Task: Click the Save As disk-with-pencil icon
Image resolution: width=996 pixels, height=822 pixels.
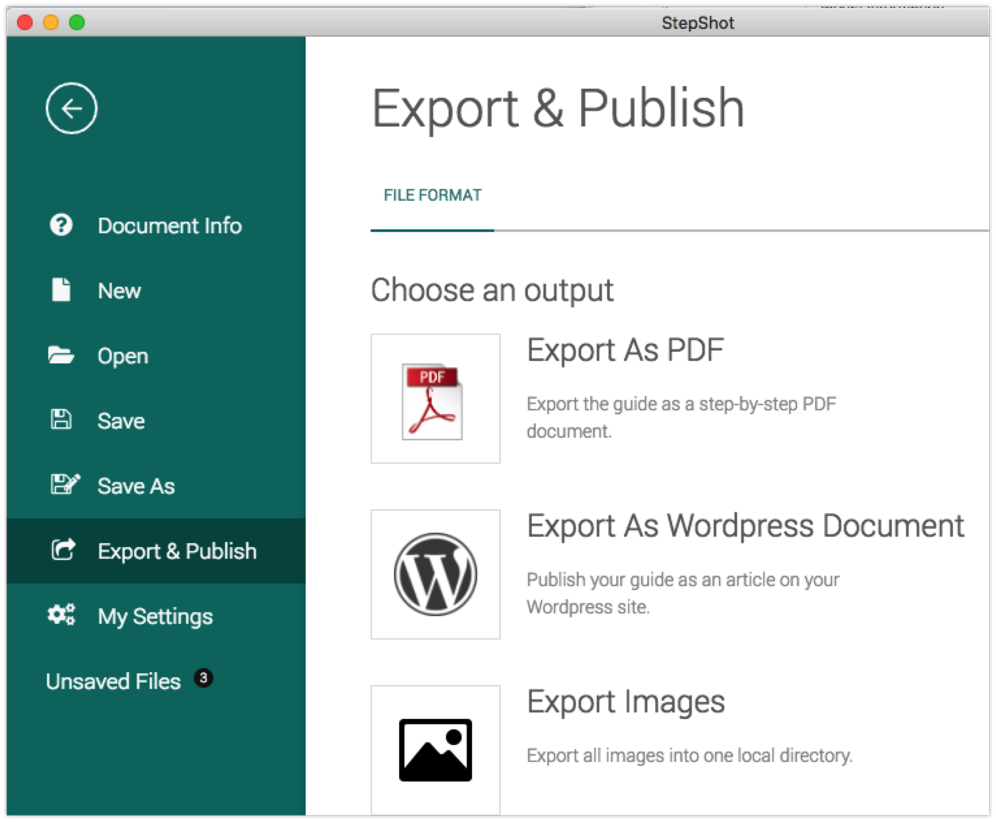Action: (x=65, y=485)
